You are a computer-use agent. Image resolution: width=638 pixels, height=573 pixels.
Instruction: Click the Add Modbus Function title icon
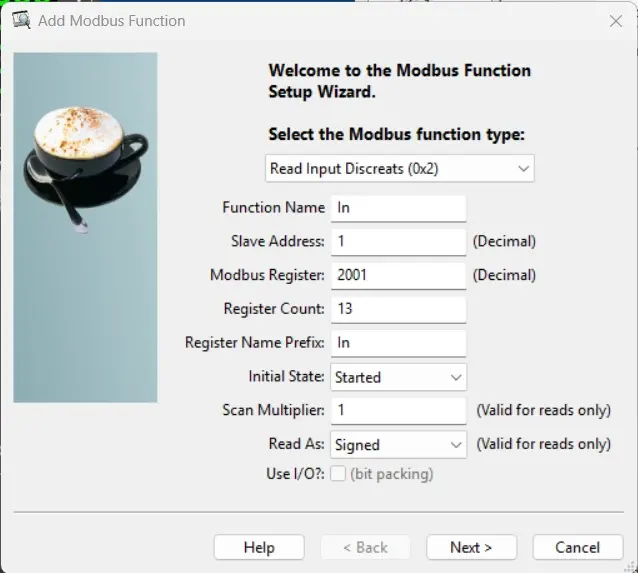[x=21, y=20]
